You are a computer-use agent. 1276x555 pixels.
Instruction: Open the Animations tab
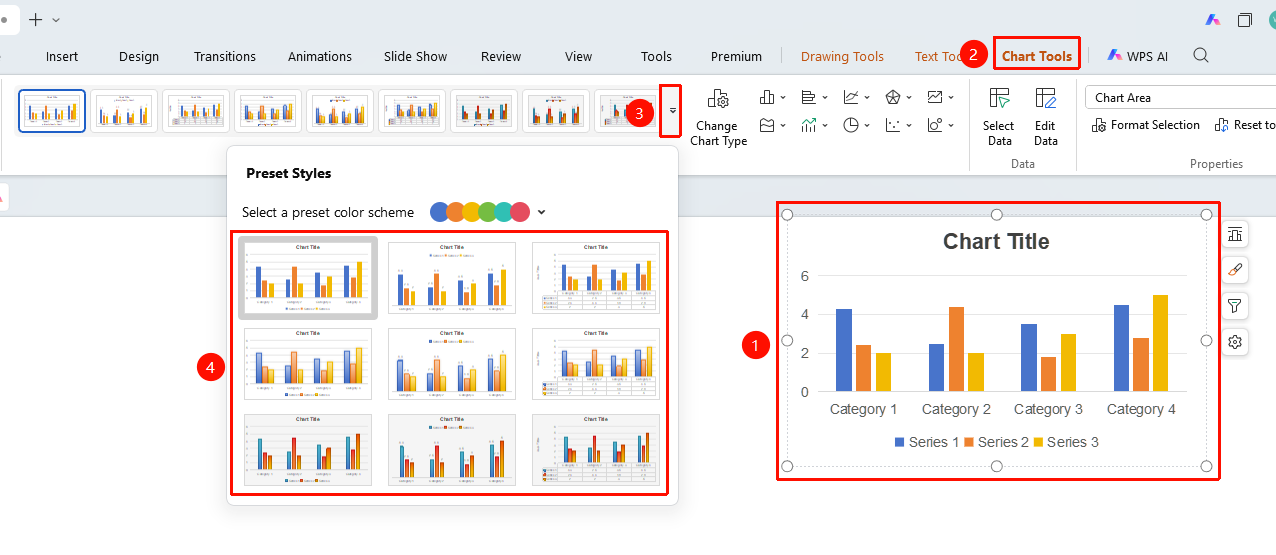320,56
